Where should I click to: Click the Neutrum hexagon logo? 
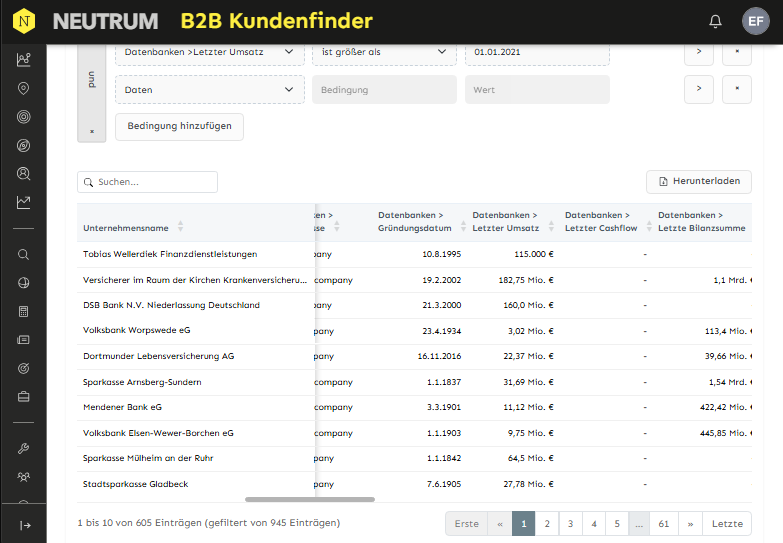pyautogui.click(x=24, y=21)
